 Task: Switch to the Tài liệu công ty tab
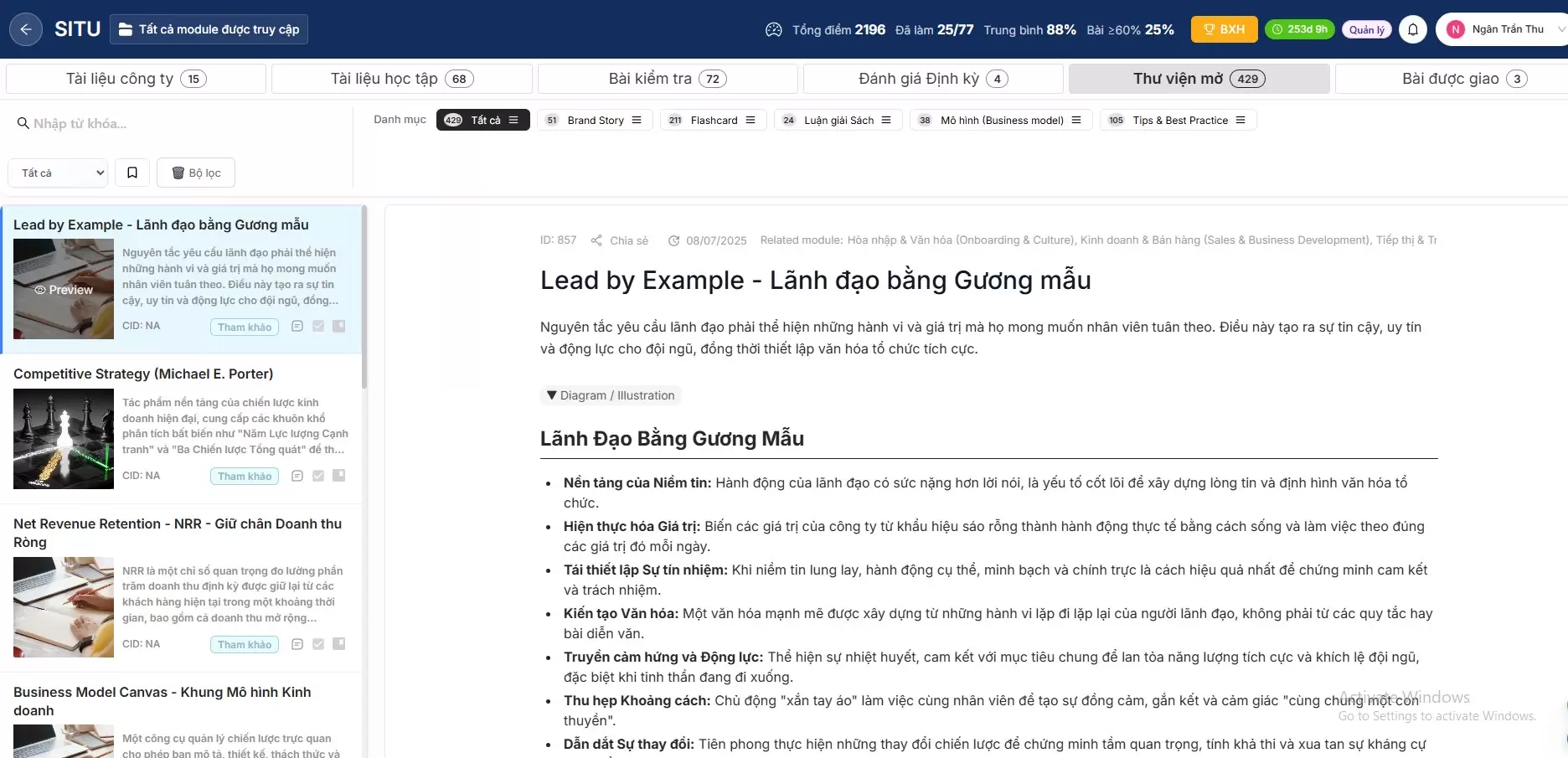click(x=136, y=79)
